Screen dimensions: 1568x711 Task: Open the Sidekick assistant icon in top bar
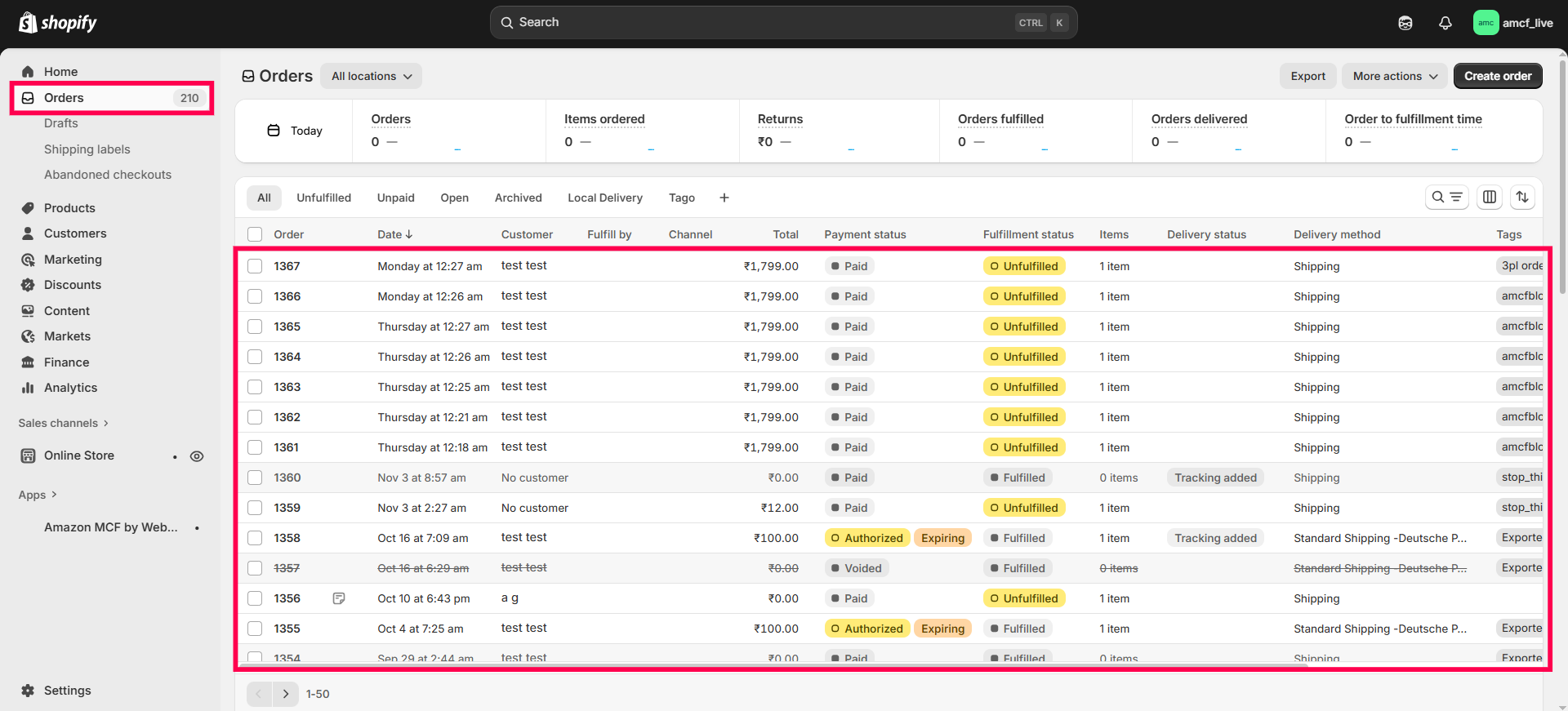click(x=1405, y=23)
